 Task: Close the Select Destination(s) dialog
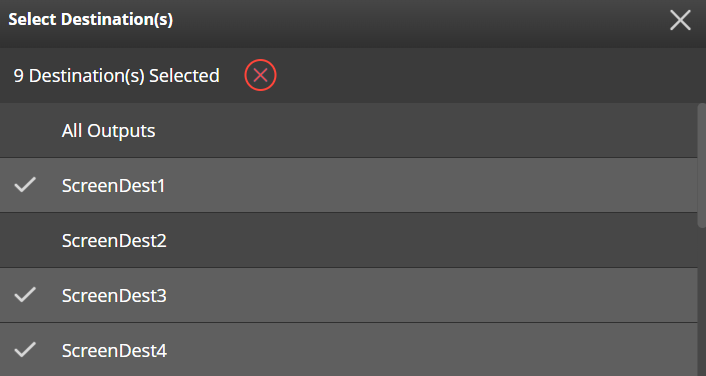click(x=680, y=20)
